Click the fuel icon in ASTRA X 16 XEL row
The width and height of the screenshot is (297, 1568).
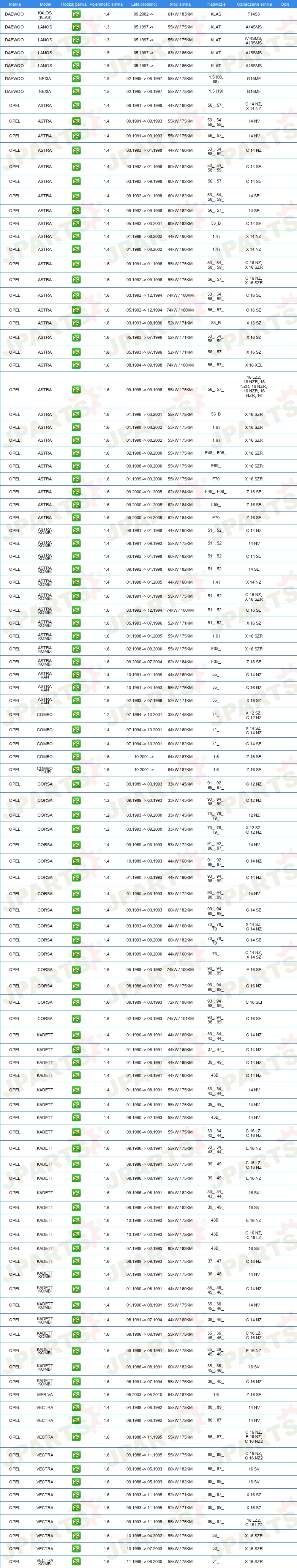coord(76,365)
